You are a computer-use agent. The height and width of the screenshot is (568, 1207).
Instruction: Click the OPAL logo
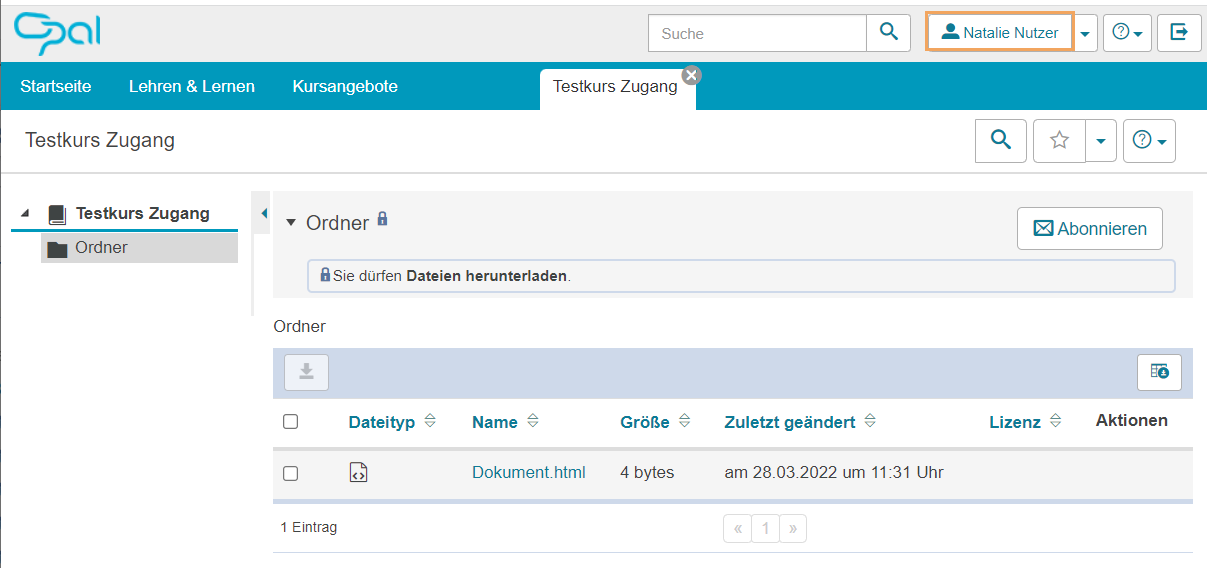(57, 33)
